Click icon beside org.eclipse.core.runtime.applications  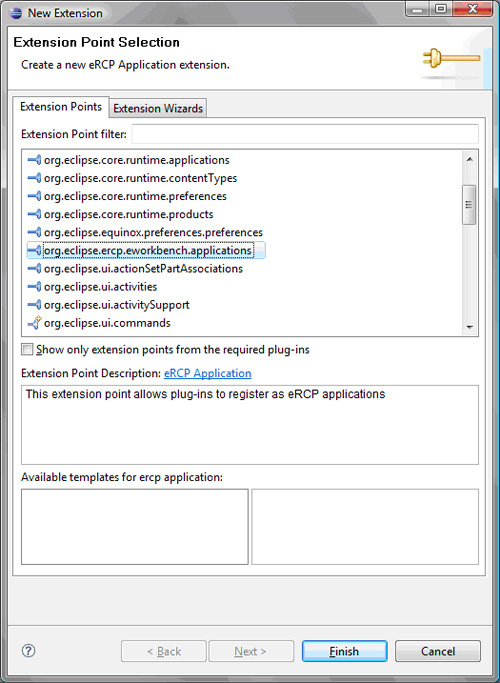click(x=34, y=160)
